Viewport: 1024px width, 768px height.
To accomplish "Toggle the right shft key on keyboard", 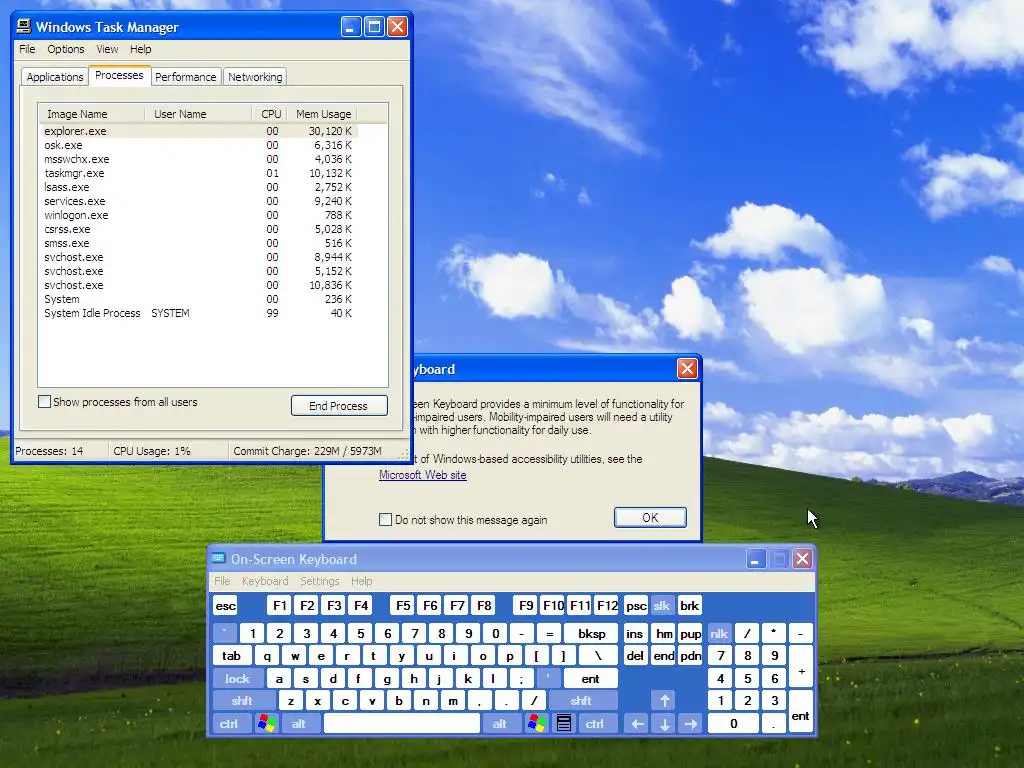I will (581, 701).
